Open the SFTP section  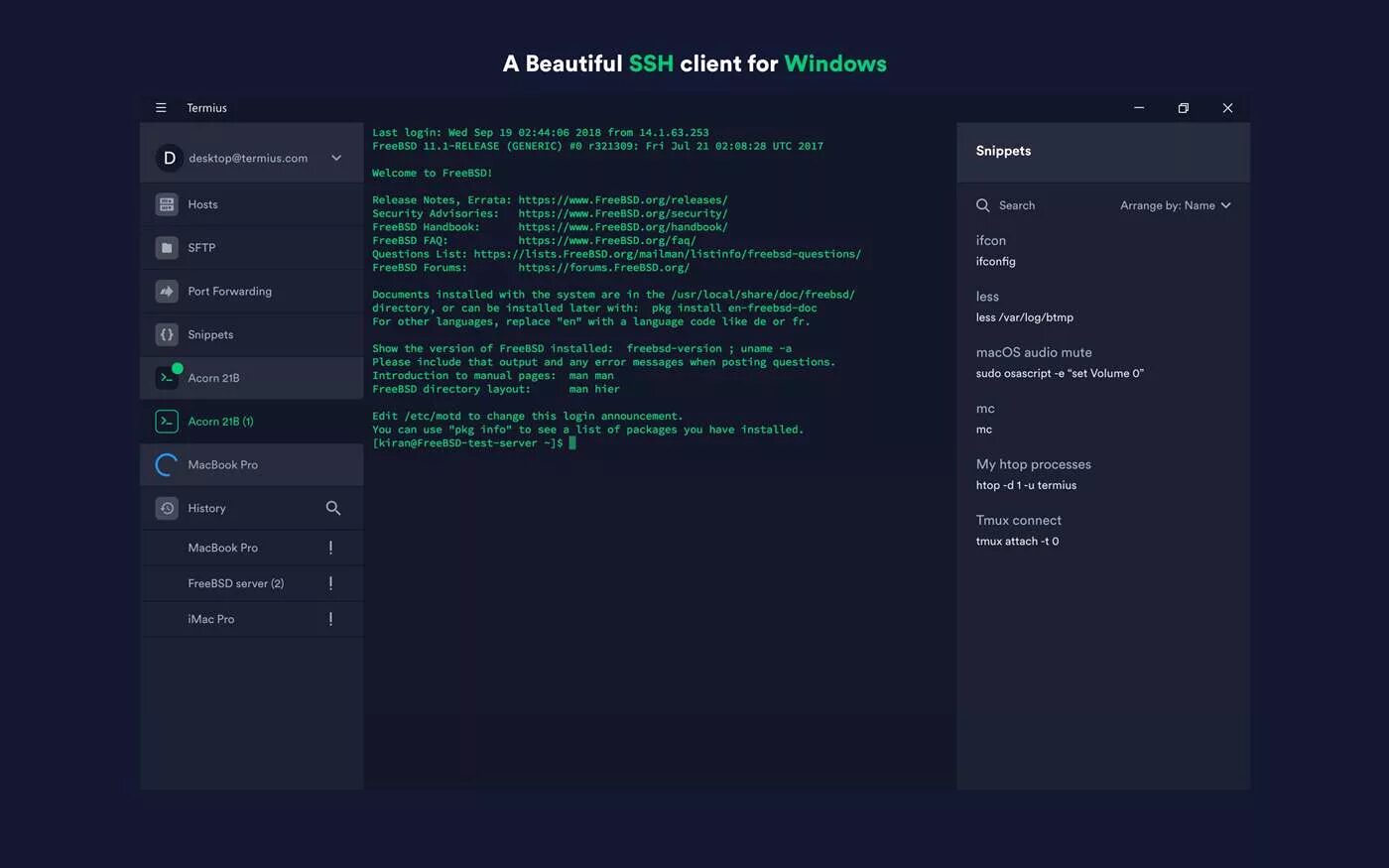tap(252, 248)
